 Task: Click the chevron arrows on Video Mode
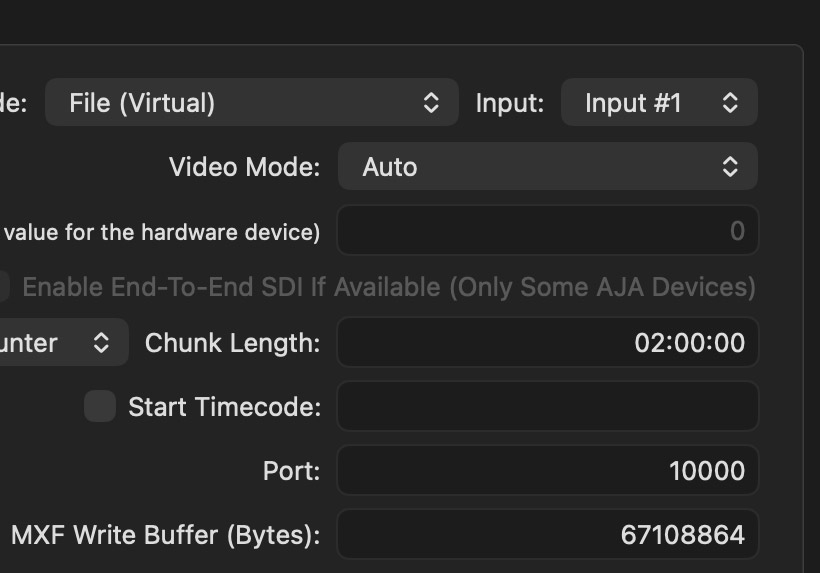pos(731,167)
